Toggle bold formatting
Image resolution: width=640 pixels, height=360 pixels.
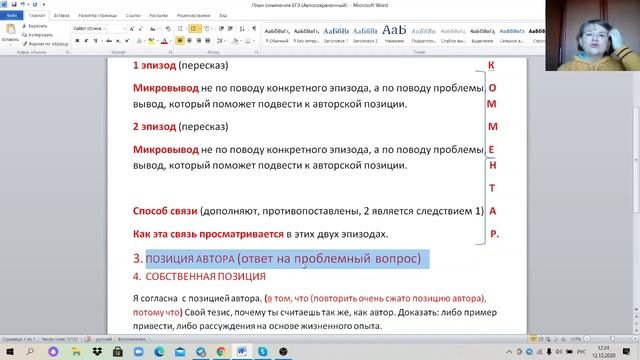pos(77,41)
